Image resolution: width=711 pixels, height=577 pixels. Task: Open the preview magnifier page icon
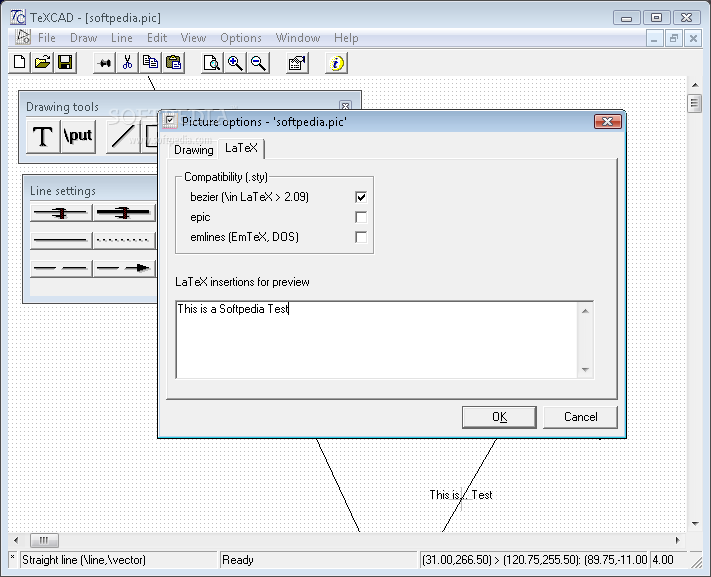point(212,63)
